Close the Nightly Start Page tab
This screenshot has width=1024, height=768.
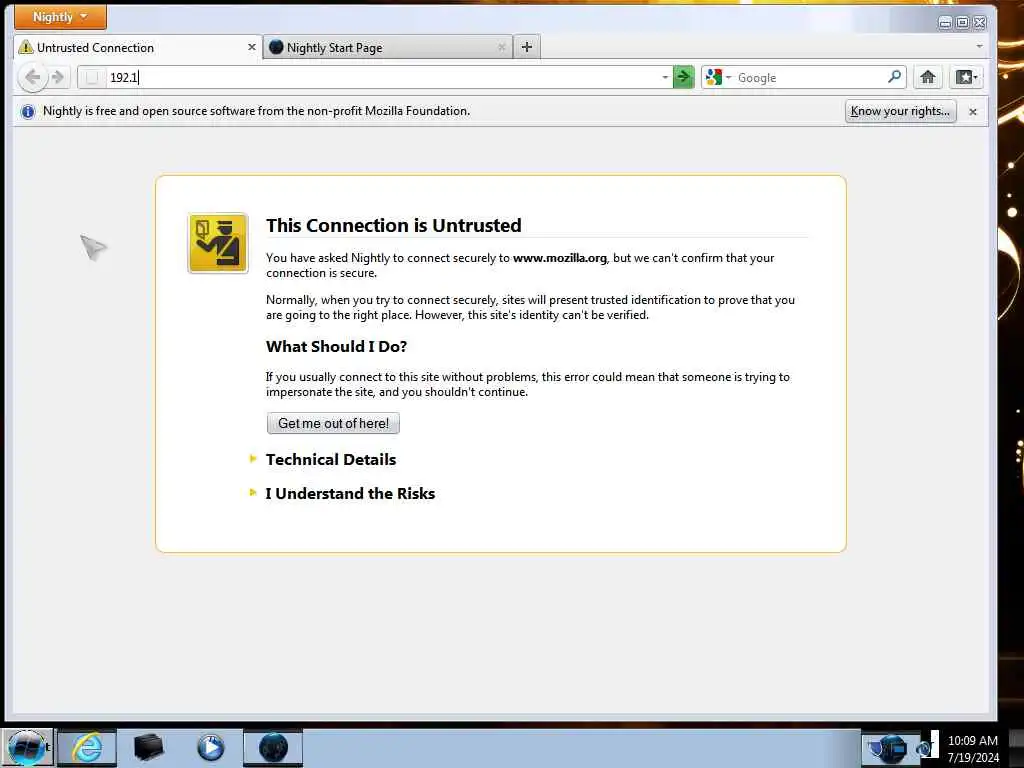pyautogui.click(x=502, y=47)
